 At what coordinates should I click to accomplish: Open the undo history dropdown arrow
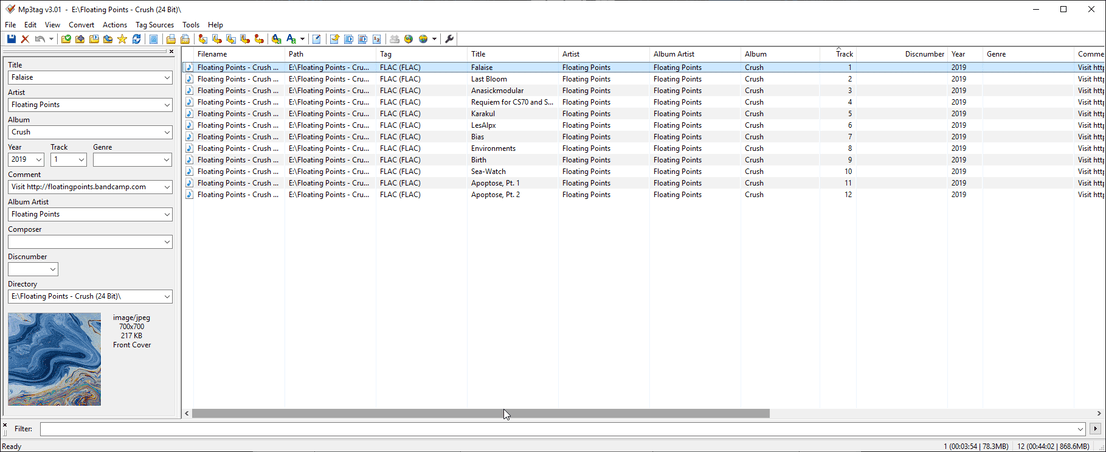tap(51, 39)
